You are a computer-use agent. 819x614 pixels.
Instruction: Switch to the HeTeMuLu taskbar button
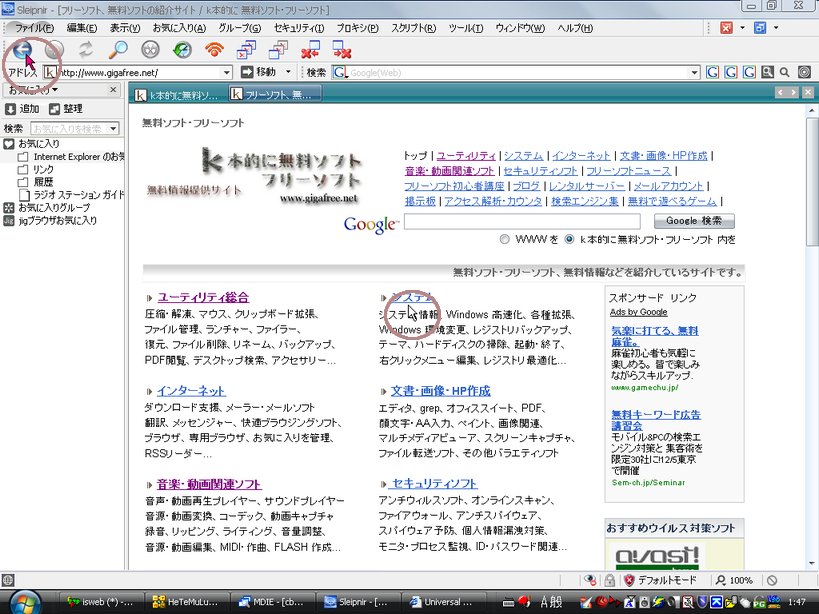(186, 602)
